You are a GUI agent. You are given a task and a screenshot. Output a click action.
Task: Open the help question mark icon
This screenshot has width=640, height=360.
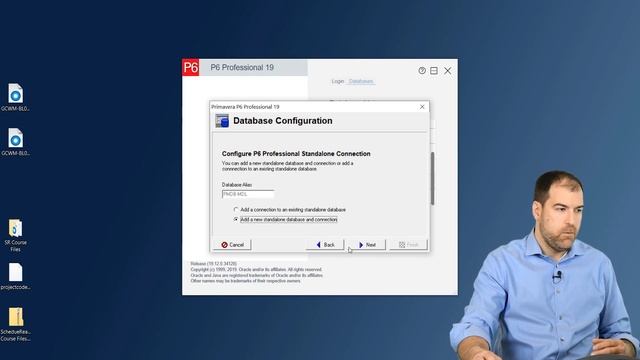422,71
